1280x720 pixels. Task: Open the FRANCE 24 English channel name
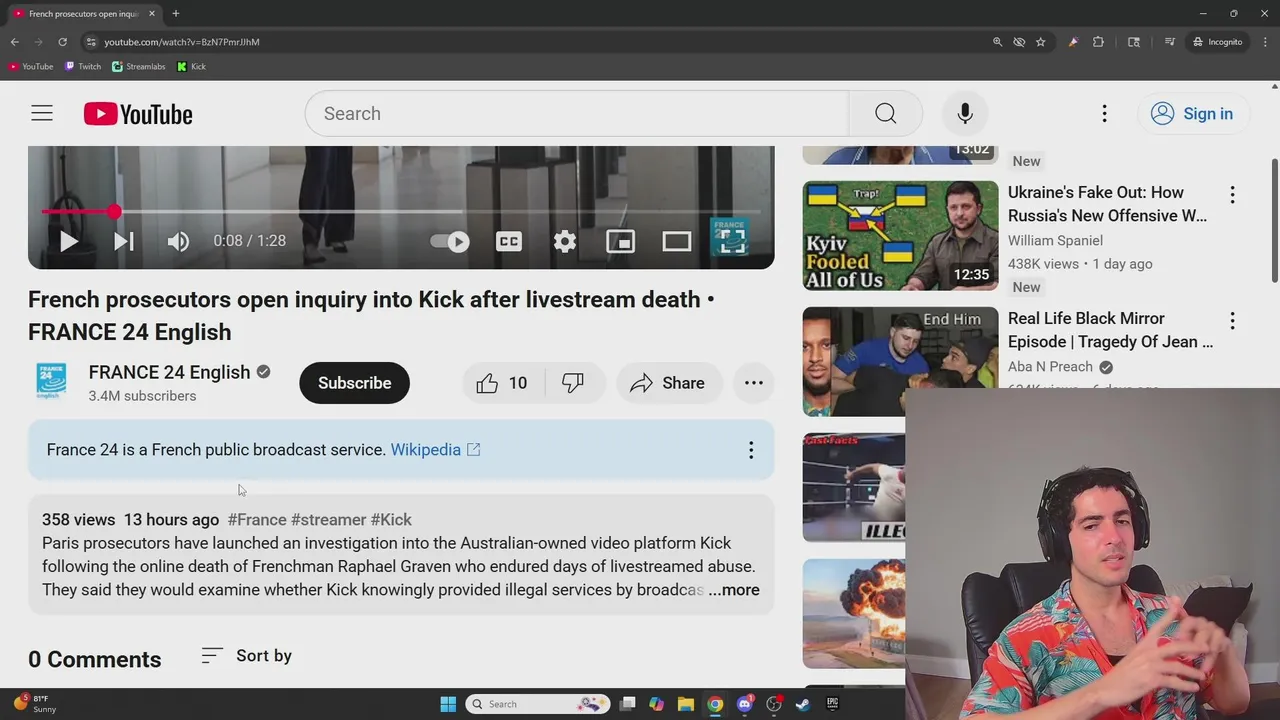(x=169, y=372)
